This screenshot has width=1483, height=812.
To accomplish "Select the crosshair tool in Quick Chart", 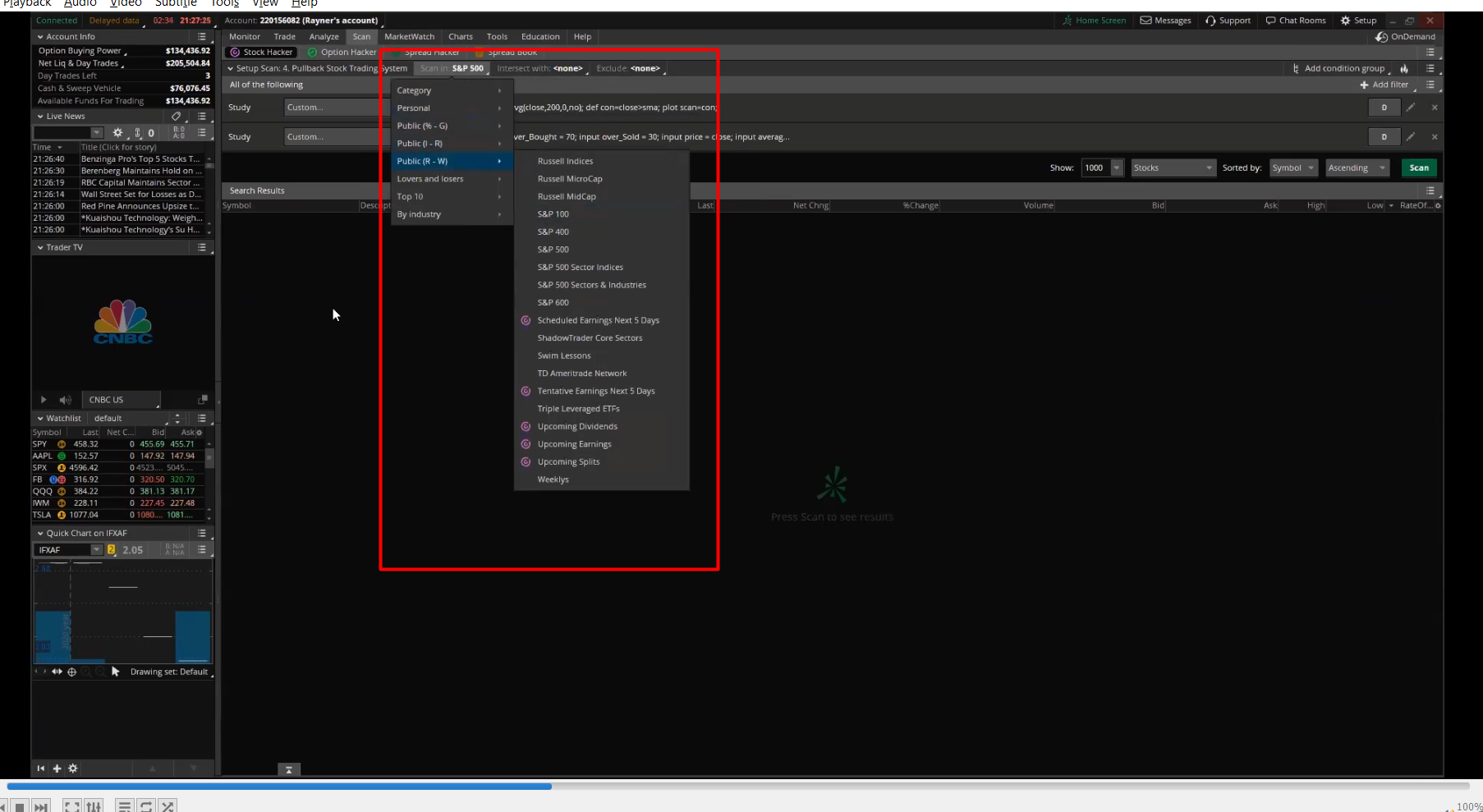I will tap(71, 672).
